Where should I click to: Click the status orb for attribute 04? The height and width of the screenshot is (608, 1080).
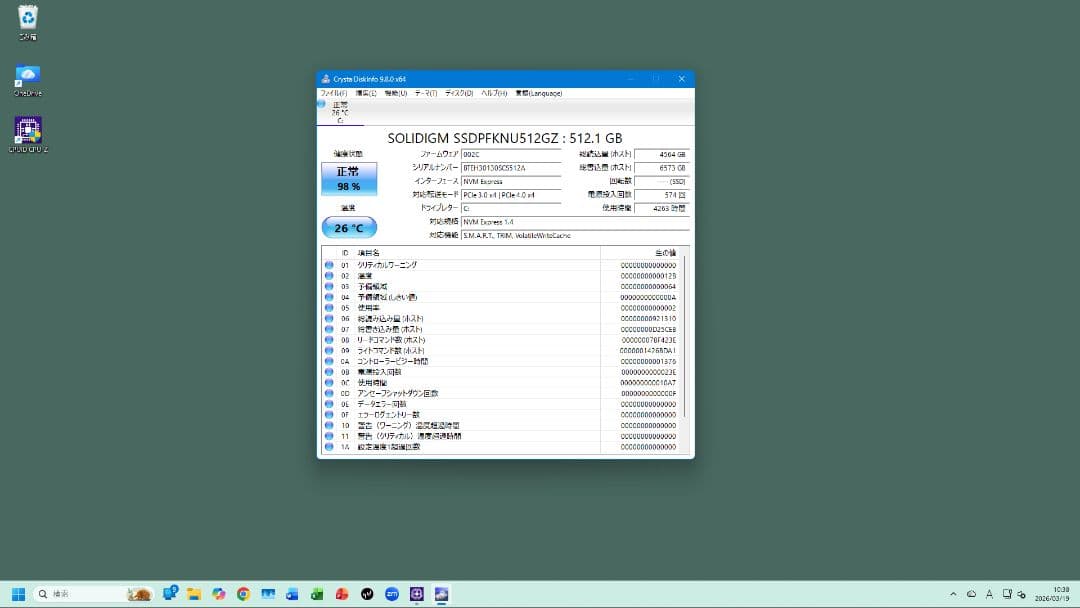(329, 297)
